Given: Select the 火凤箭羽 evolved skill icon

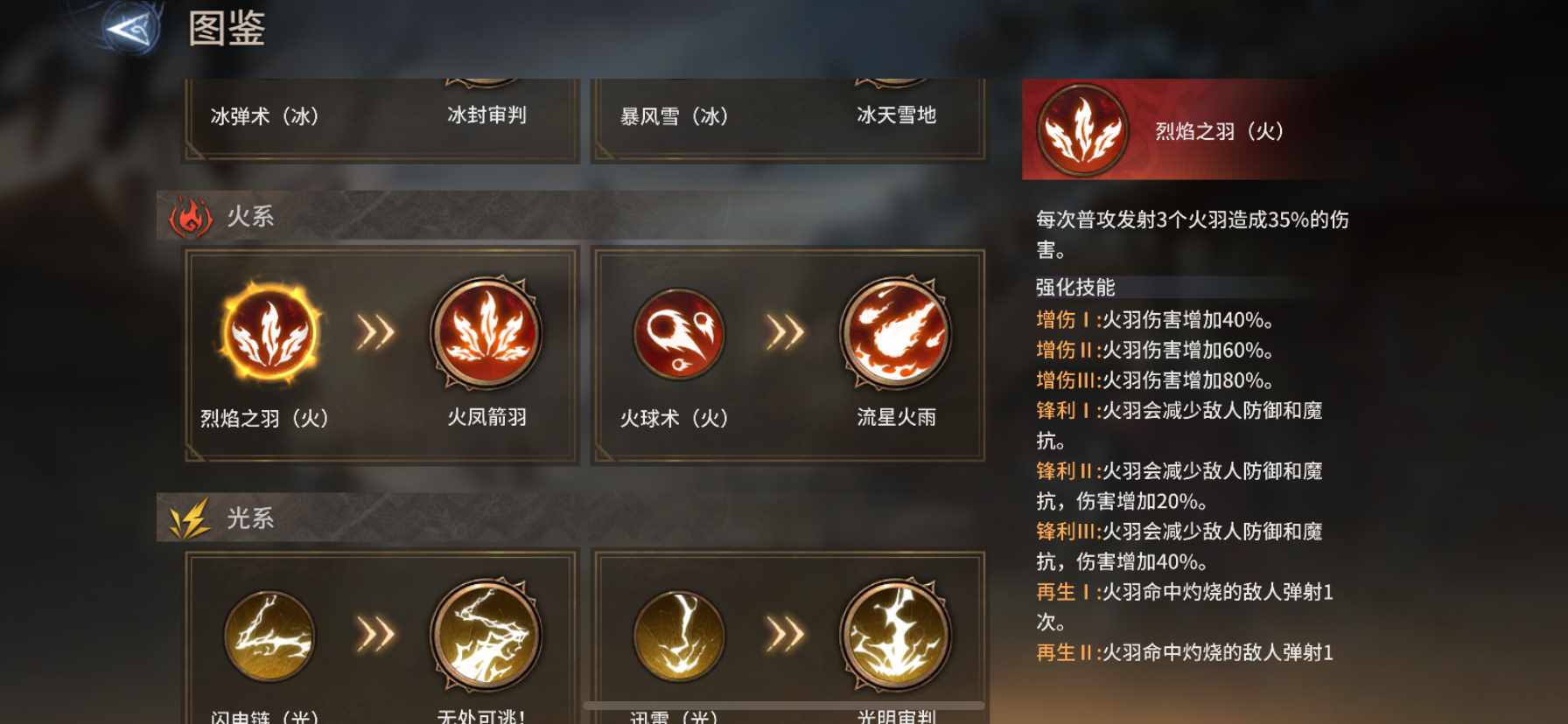Looking at the screenshot, I should pyautogui.click(x=486, y=333).
